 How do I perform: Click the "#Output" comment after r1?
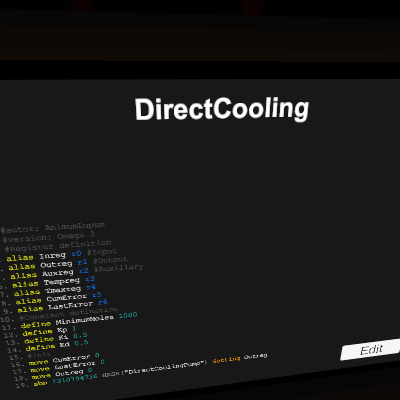point(110,260)
